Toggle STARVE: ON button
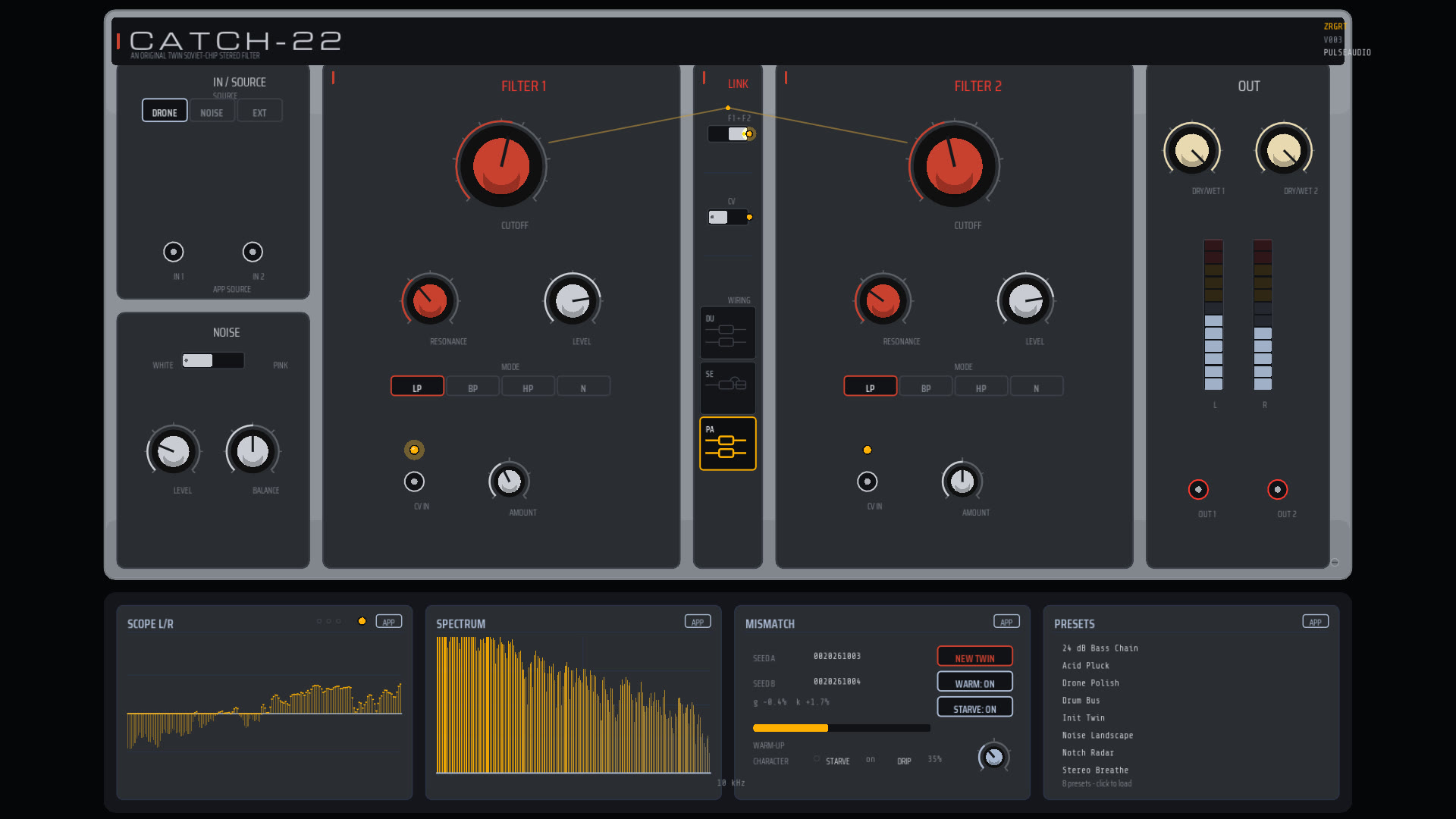1456x819 pixels. pyautogui.click(x=974, y=708)
